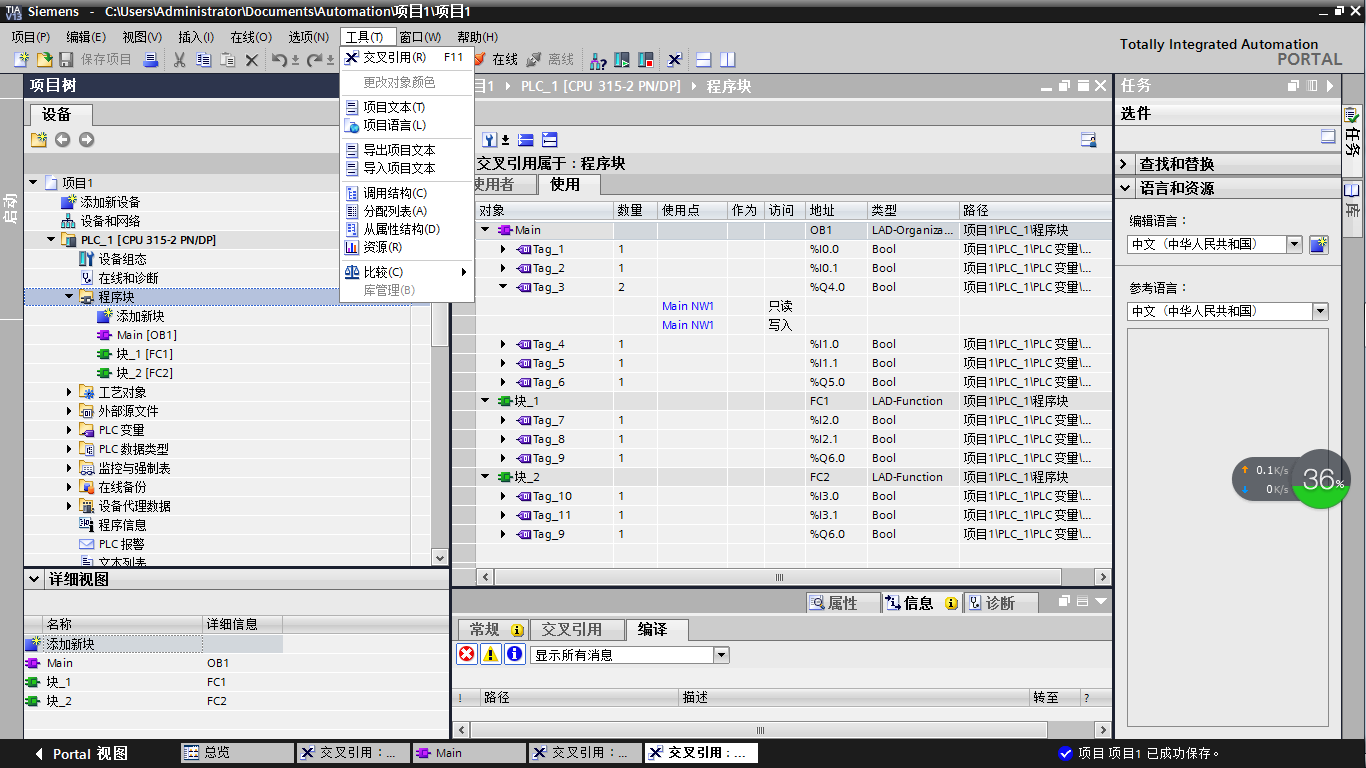Image resolution: width=1366 pixels, height=768 pixels.
Task: Open Main [OB1] block in project tree
Action: [146, 335]
